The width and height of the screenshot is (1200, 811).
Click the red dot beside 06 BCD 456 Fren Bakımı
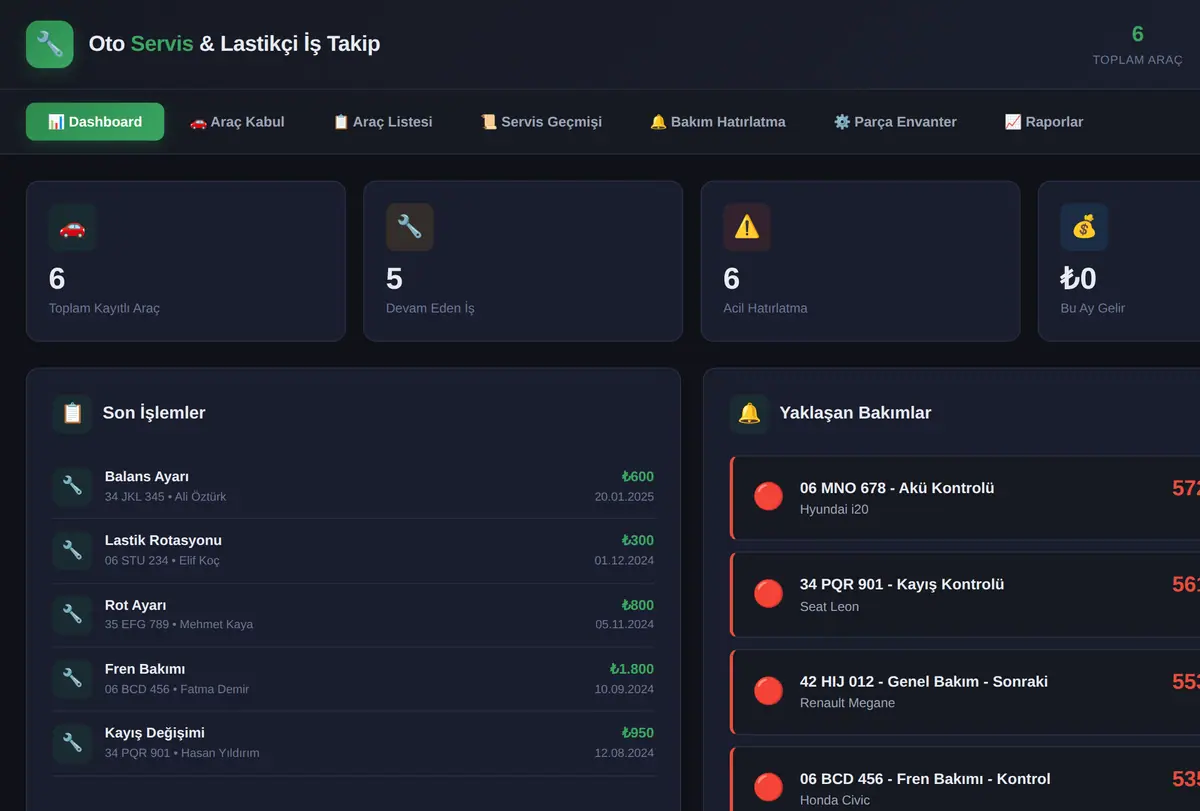[768, 787]
